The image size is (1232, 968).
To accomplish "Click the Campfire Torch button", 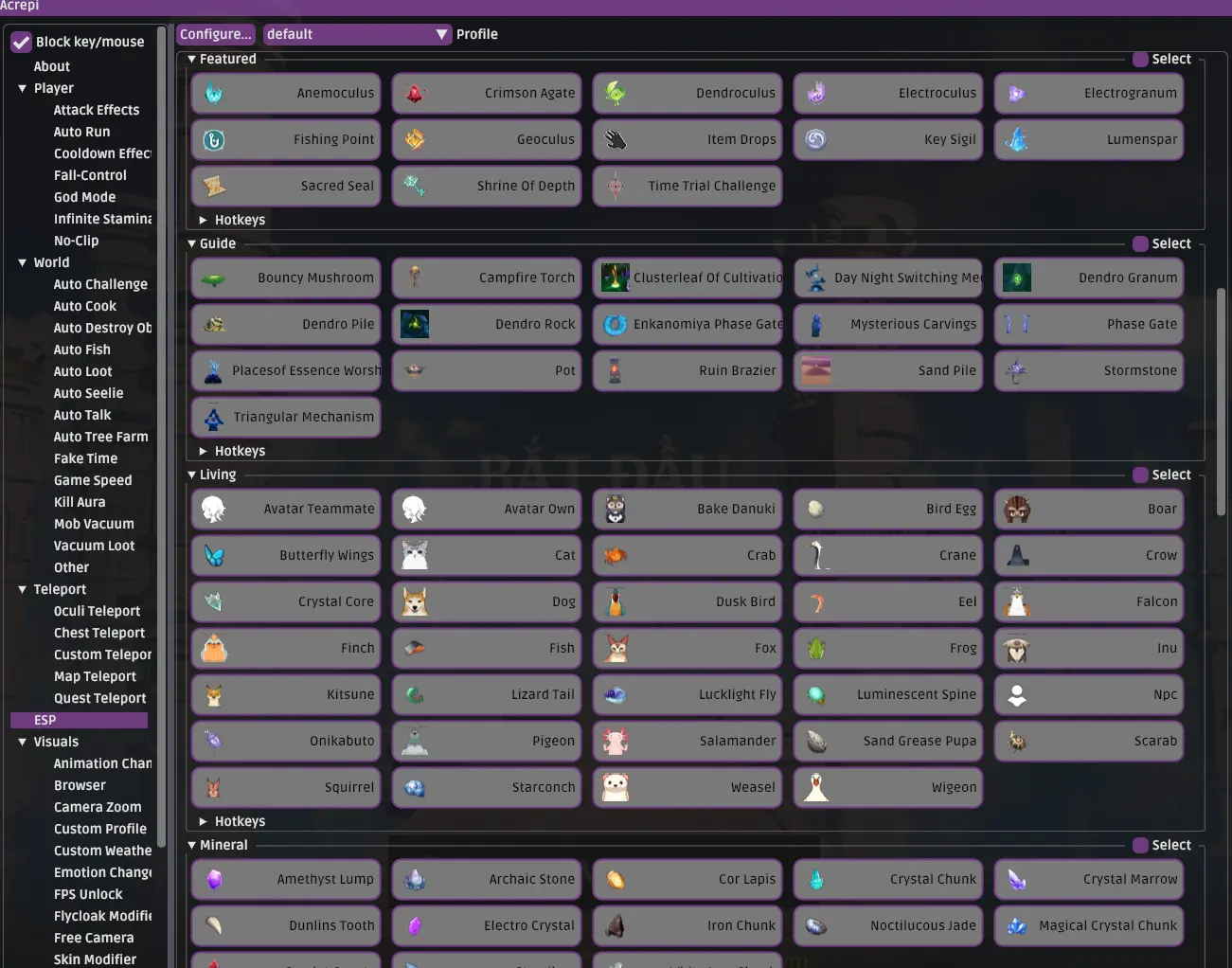I will pos(487,278).
